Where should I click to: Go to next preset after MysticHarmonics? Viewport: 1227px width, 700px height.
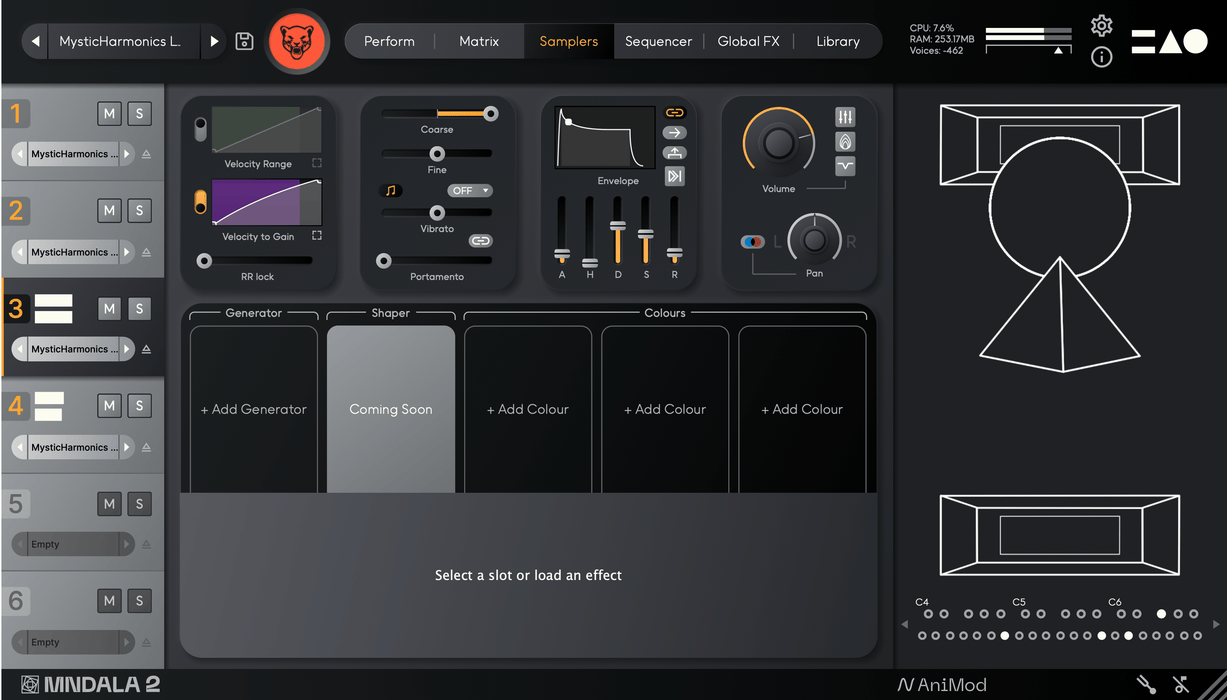click(x=214, y=41)
